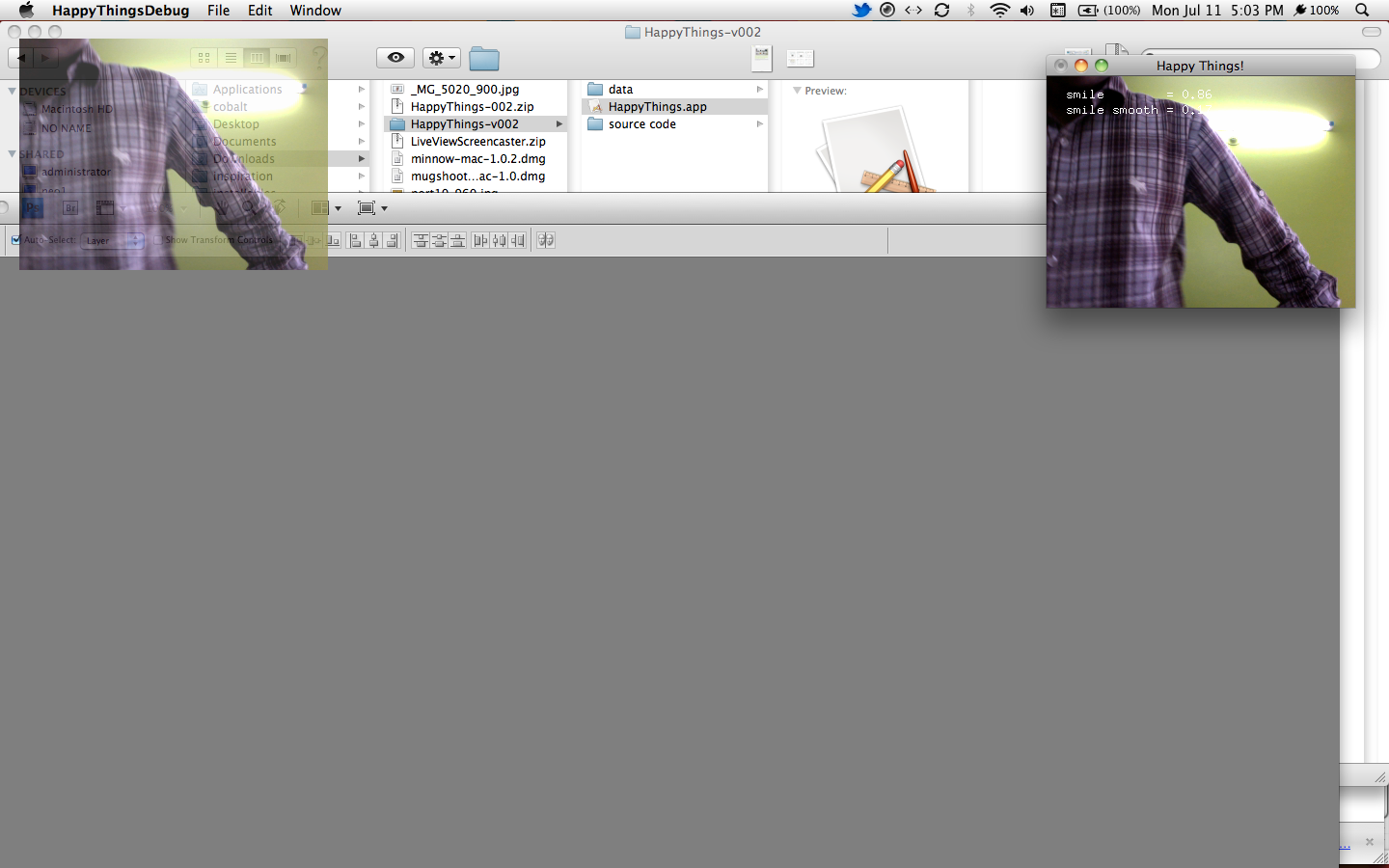Image resolution: width=1389 pixels, height=868 pixels.
Task: Select LiveViewScreencaster.zip file
Action: (x=476, y=142)
